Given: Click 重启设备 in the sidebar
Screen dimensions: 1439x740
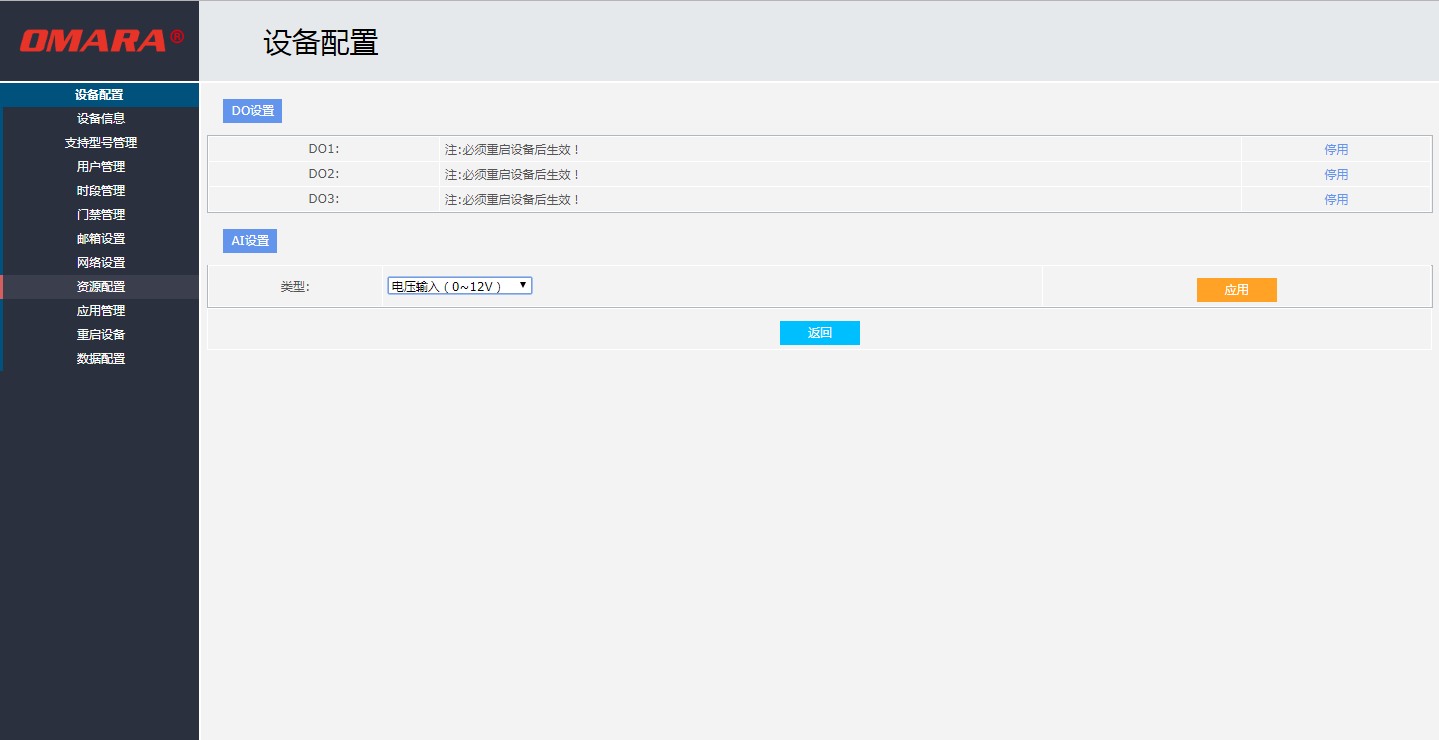Looking at the screenshot, I should (101, 335).
